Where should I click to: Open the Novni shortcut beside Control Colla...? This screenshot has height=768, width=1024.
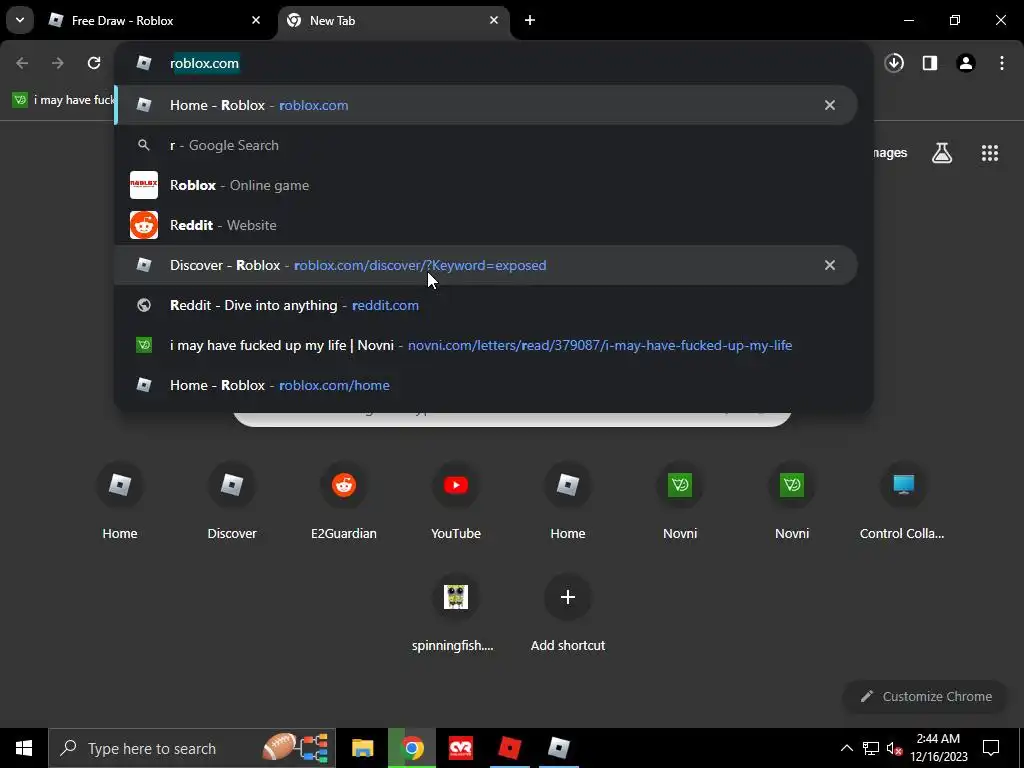tap(792, 502)
